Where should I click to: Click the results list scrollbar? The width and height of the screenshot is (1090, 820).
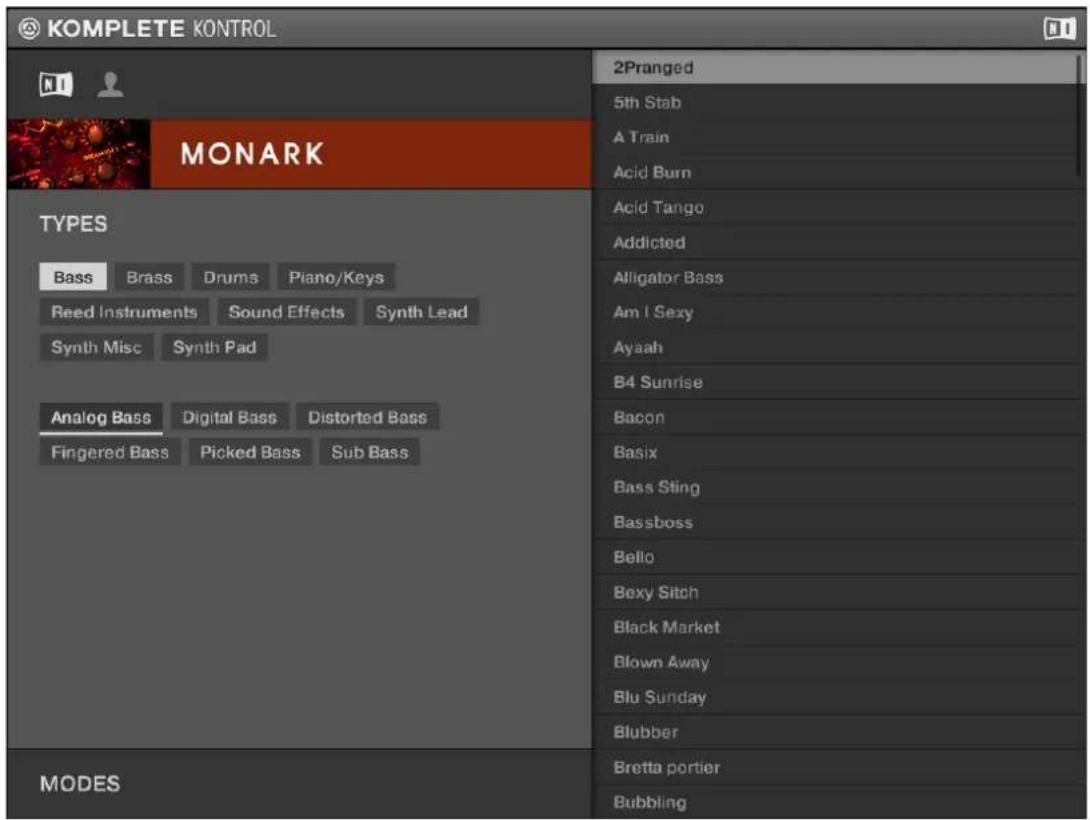point(1079,115)
